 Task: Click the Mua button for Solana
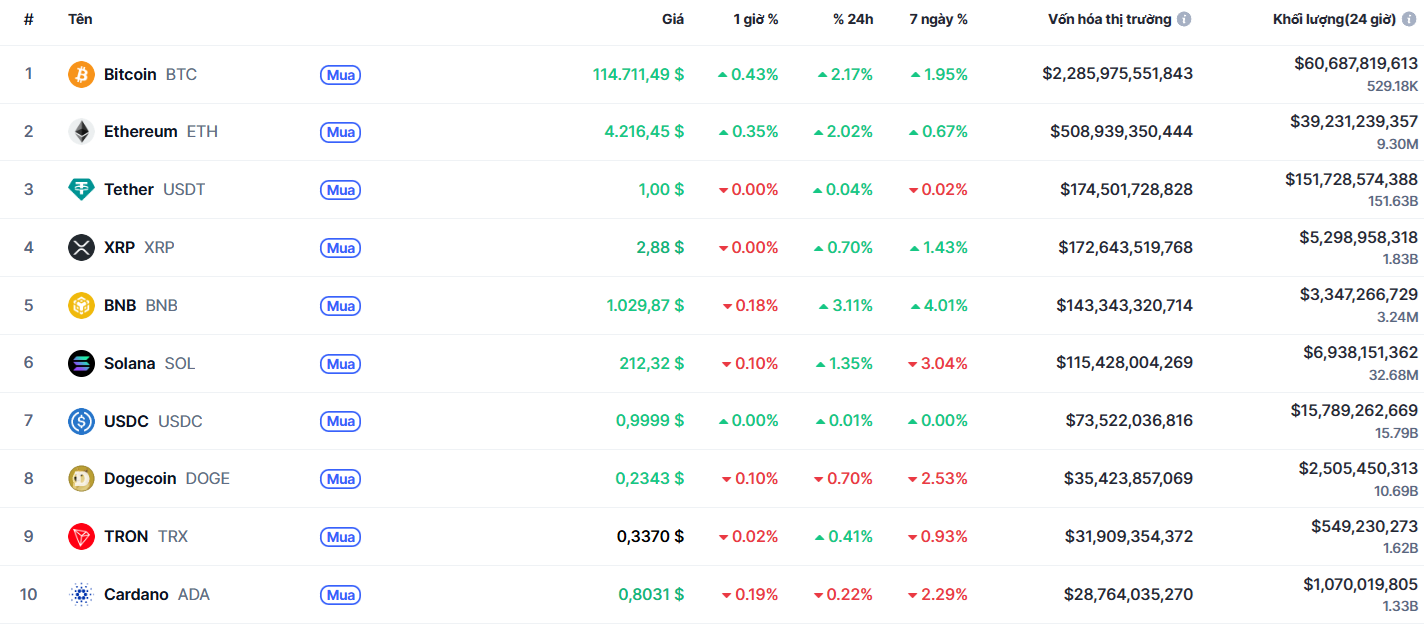[x=340, y=363]
